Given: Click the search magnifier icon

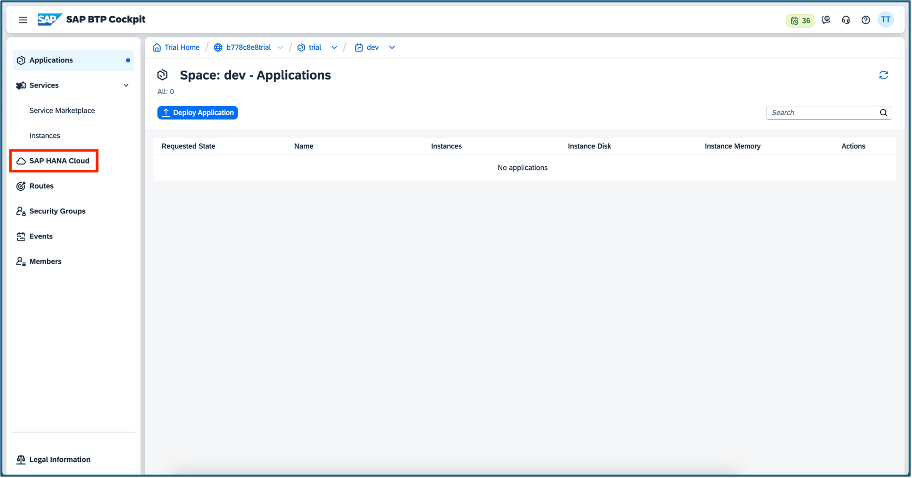Looking at the screenshot, I should tap(883, 113).
